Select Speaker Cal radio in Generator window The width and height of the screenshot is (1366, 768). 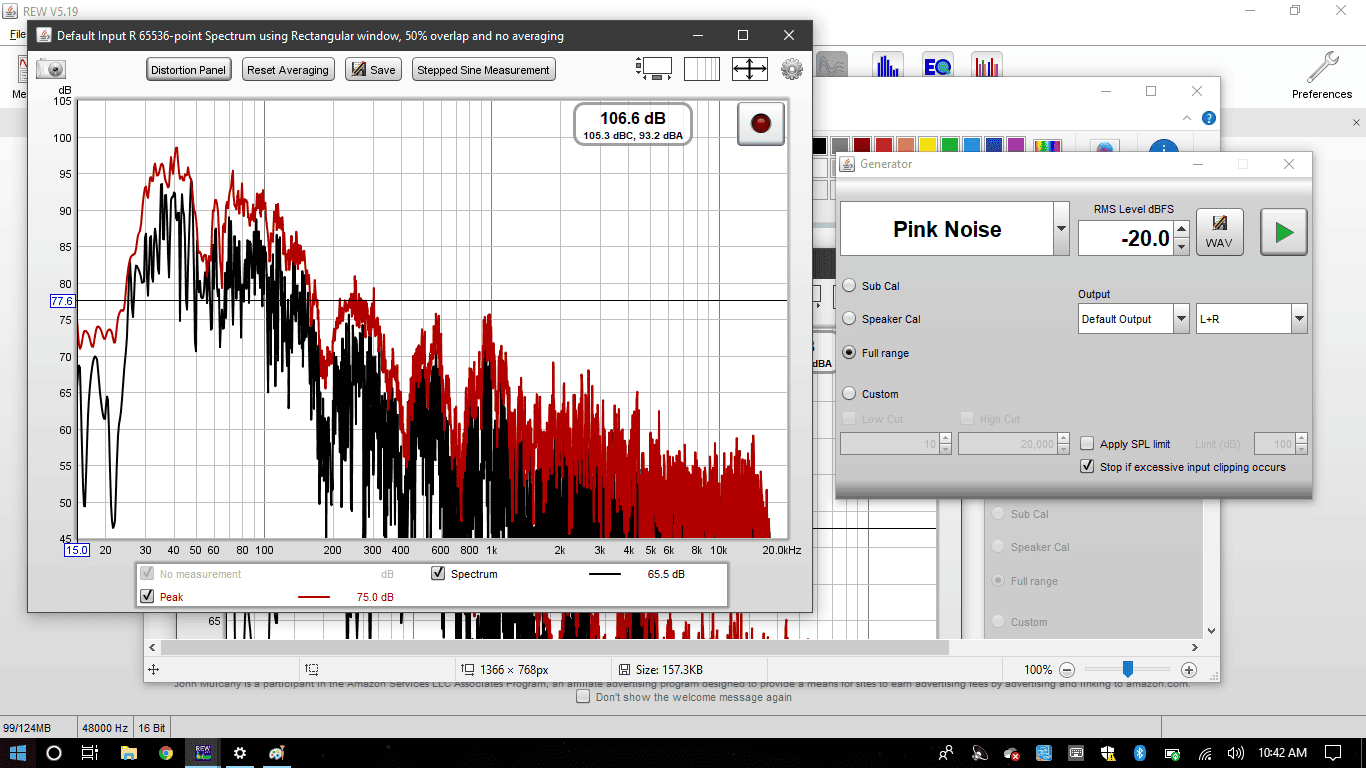(850, 319)
